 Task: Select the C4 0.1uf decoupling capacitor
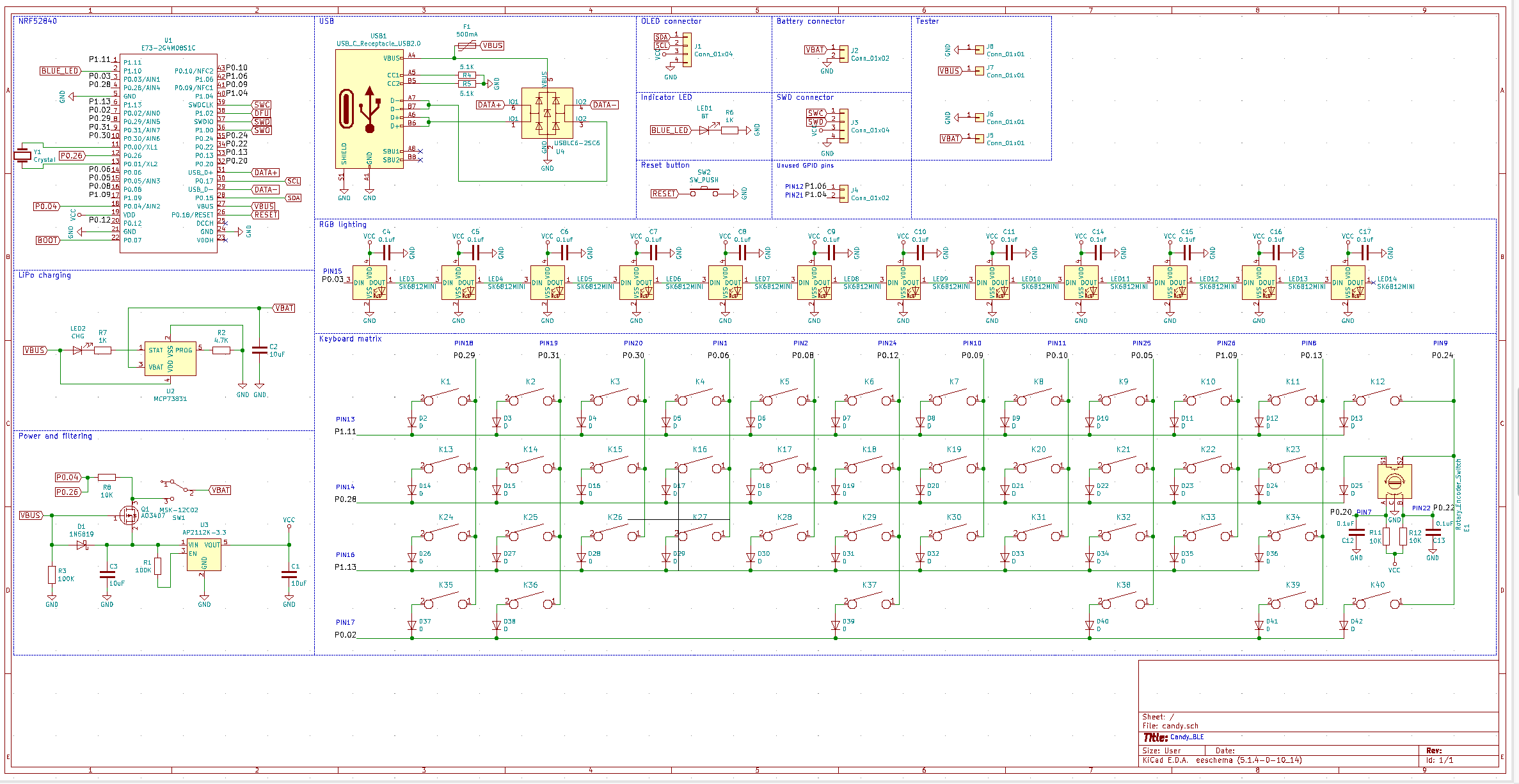(x=386, y=253)
